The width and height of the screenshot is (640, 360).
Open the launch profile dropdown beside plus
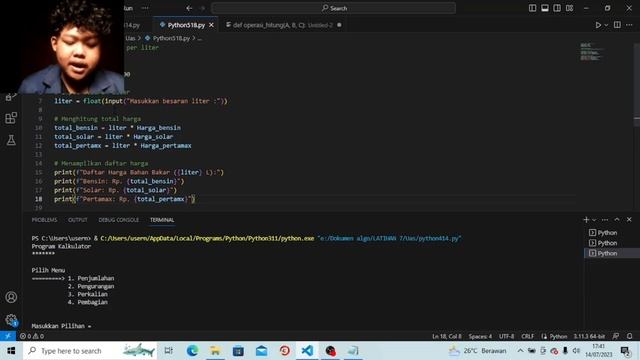pos(594,220)
